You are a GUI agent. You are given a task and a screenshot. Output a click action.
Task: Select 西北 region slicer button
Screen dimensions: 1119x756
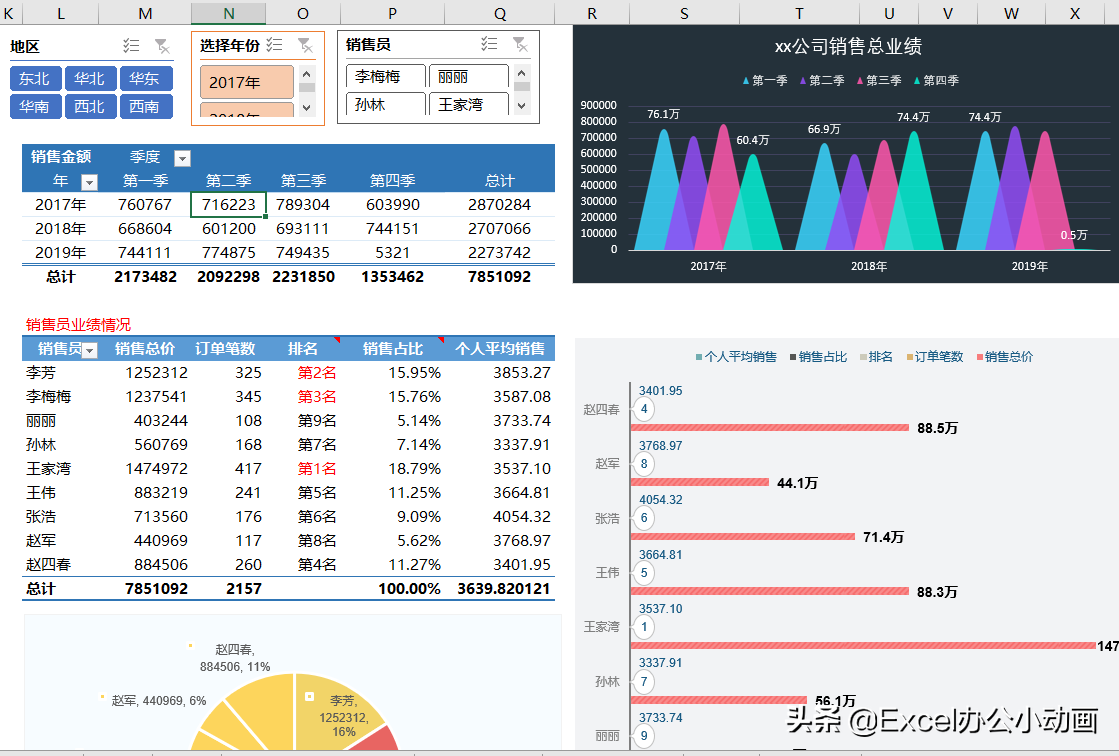tap(90, 106)
